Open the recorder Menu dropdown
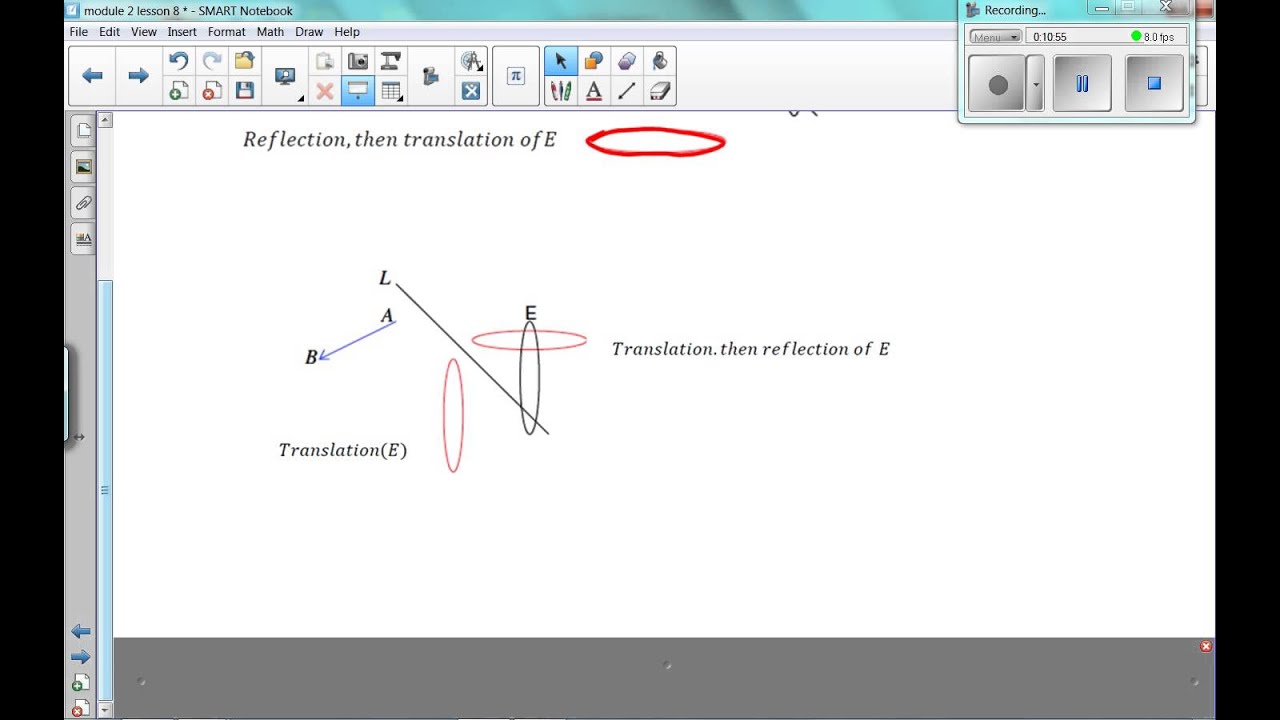The height and width of the screenshot is (720, 1280). [995, 37]
